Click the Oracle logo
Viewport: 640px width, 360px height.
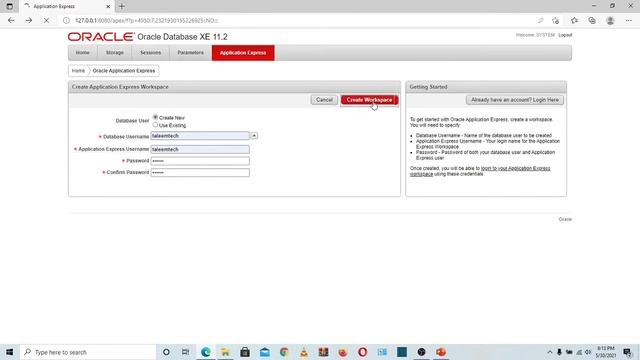pyautogui.click(x=101, y=37)
